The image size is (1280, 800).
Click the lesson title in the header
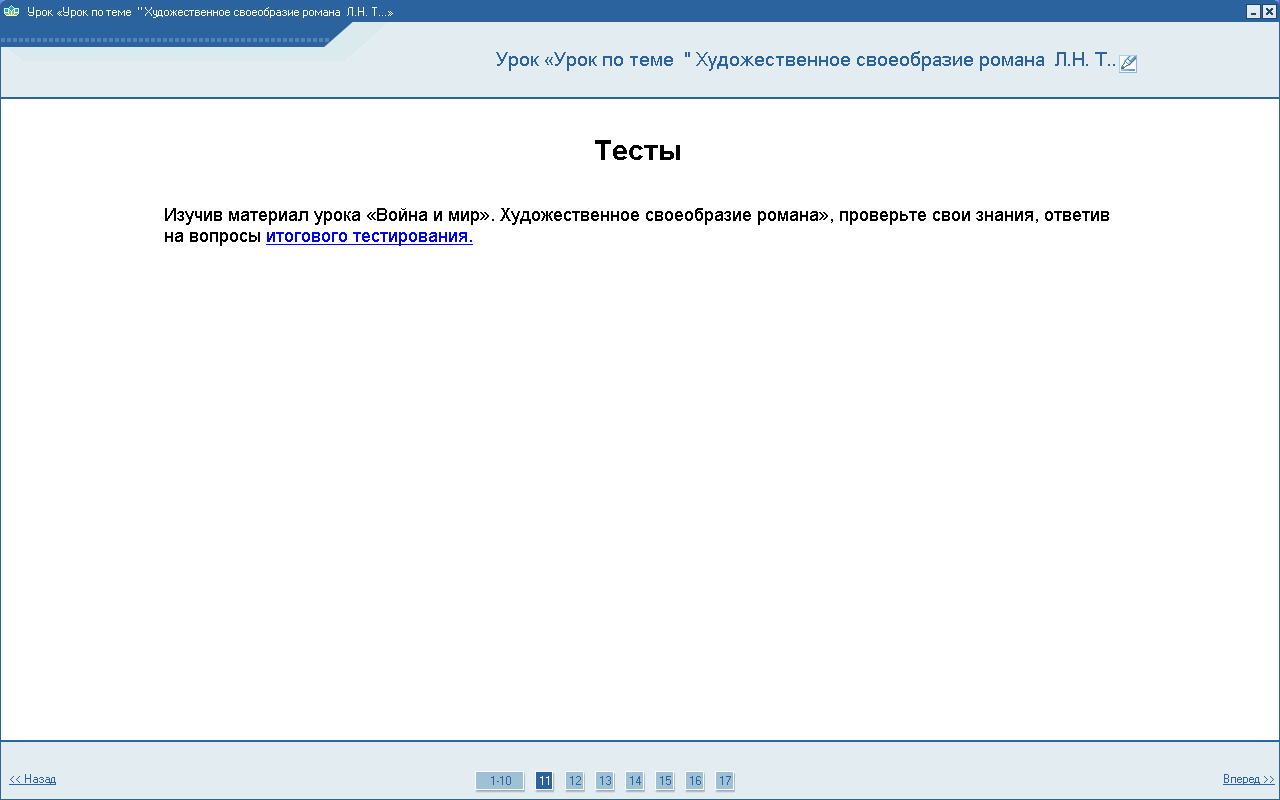click(805, 60)
